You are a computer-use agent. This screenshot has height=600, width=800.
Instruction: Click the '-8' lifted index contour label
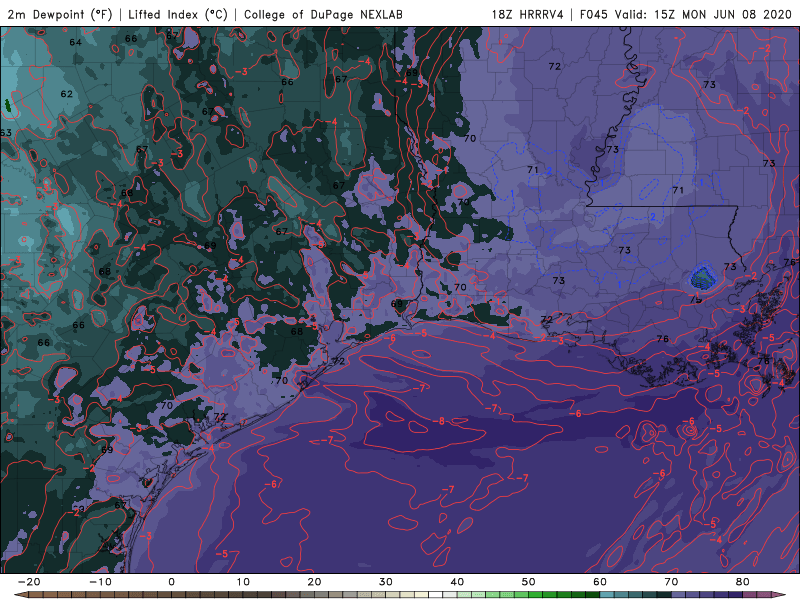(x=439, y=421)
